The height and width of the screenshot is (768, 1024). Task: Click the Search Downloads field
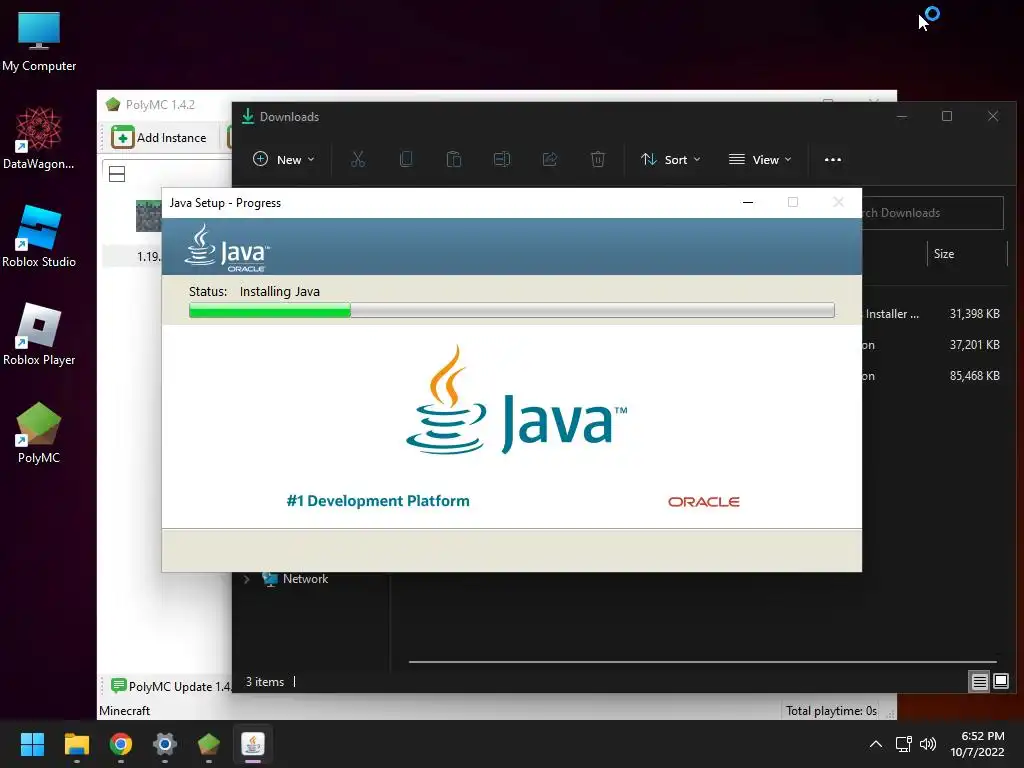pos(933,213)
